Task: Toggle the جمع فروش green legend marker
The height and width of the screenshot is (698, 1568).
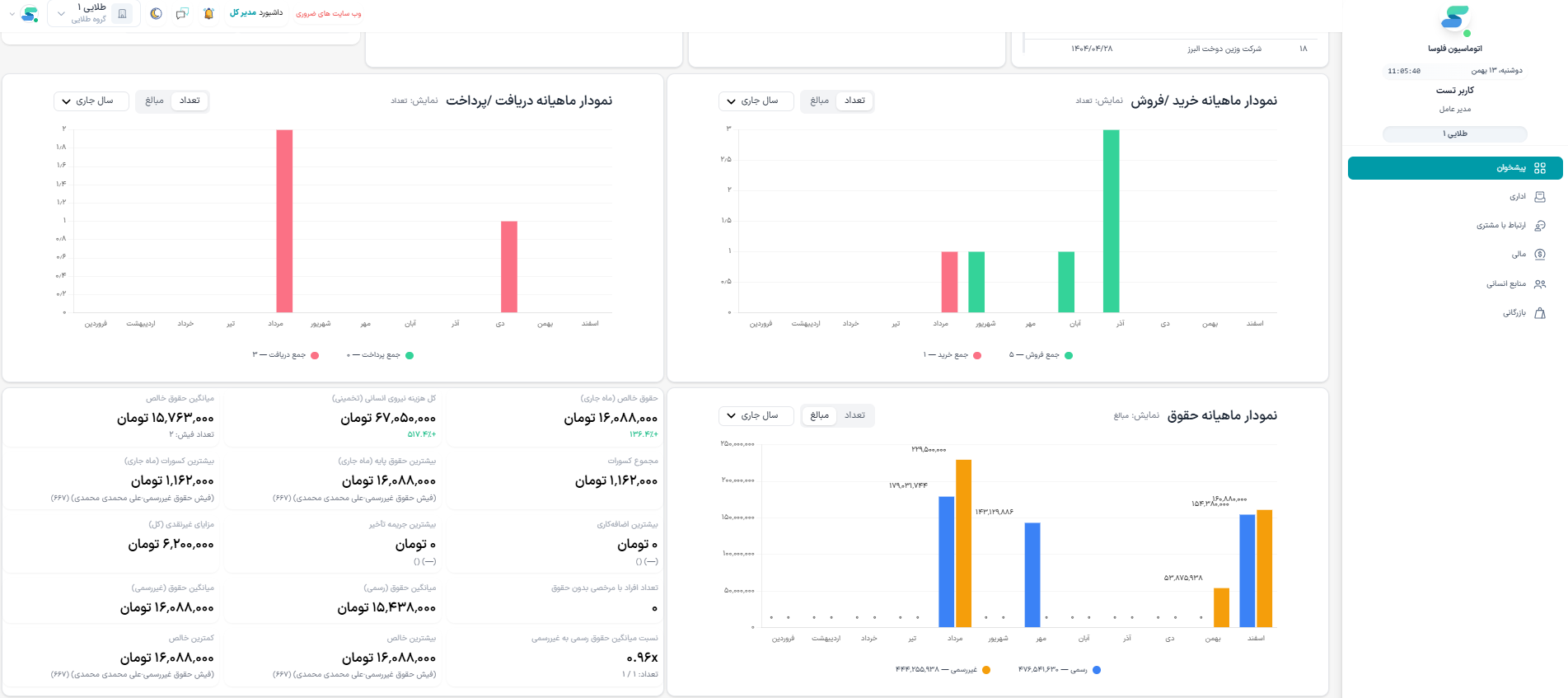Action: coord(1069,355)
